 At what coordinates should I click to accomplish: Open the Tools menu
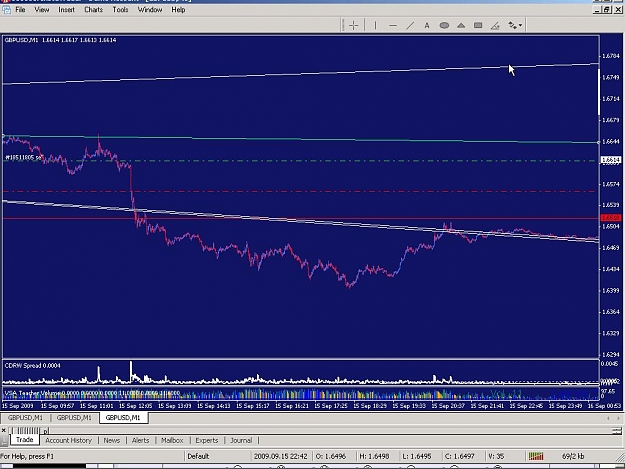point(120,10)
